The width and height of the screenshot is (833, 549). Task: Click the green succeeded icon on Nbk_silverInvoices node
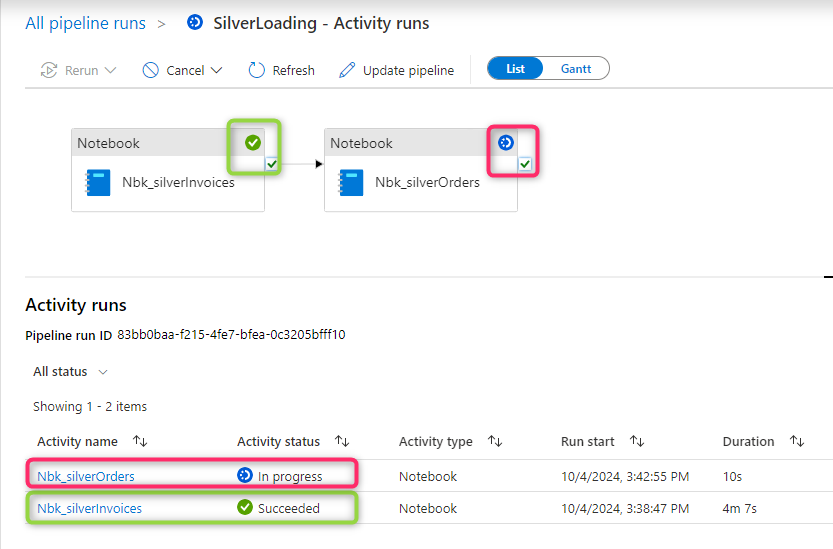pos(253,142)
